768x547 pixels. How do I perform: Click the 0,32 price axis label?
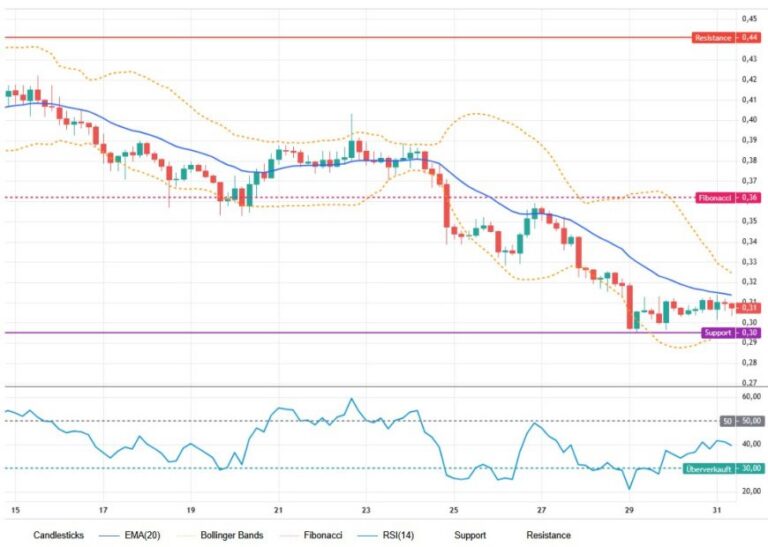point(749,282)
